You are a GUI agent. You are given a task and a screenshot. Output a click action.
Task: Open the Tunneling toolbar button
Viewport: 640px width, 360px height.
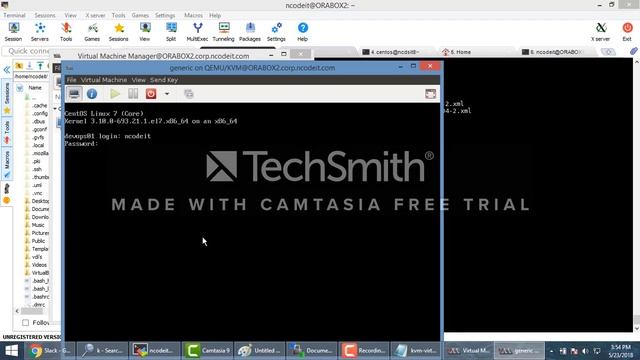click(224, 32)
